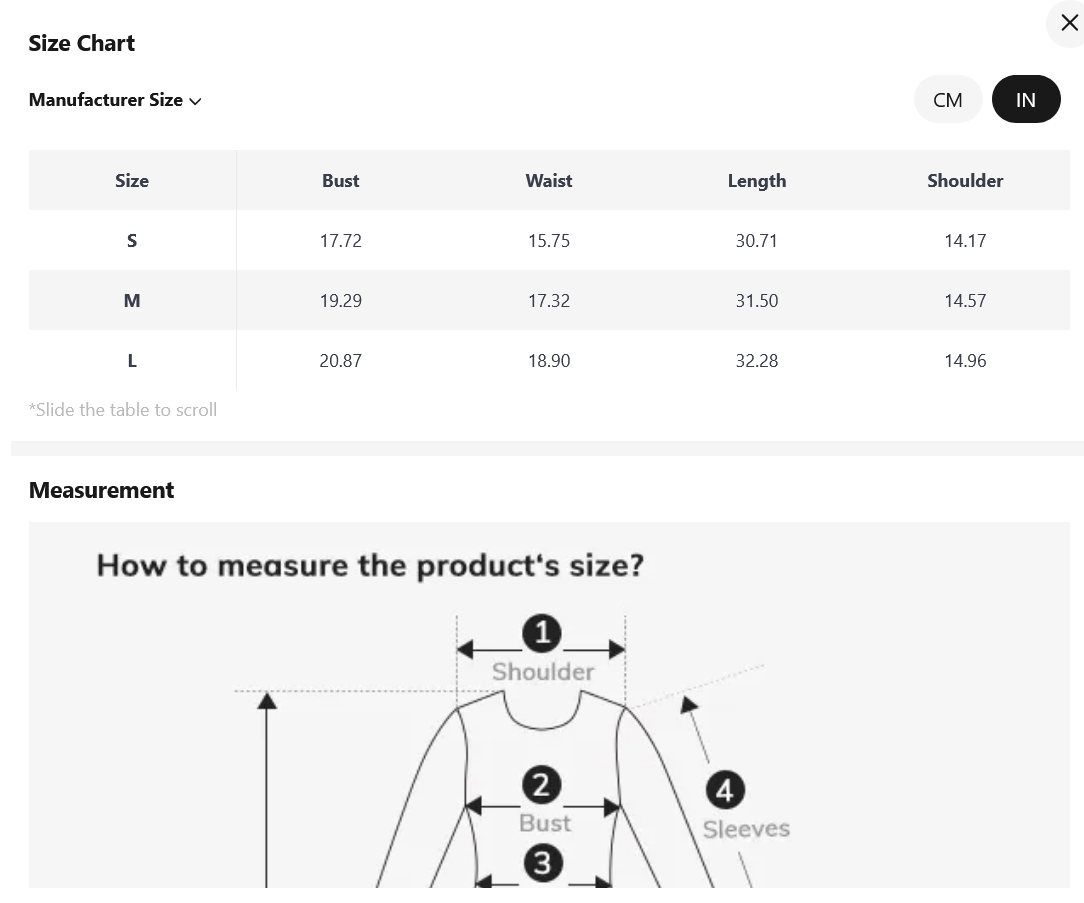The image size is (1084, 903).
Task: Click bust value 19.29
Action: (340, 301)
